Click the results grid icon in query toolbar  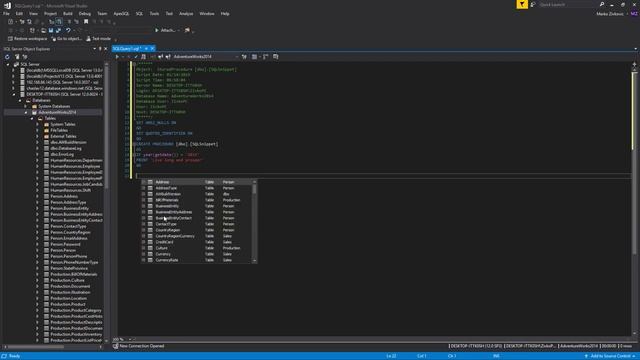tap(254, 57)
